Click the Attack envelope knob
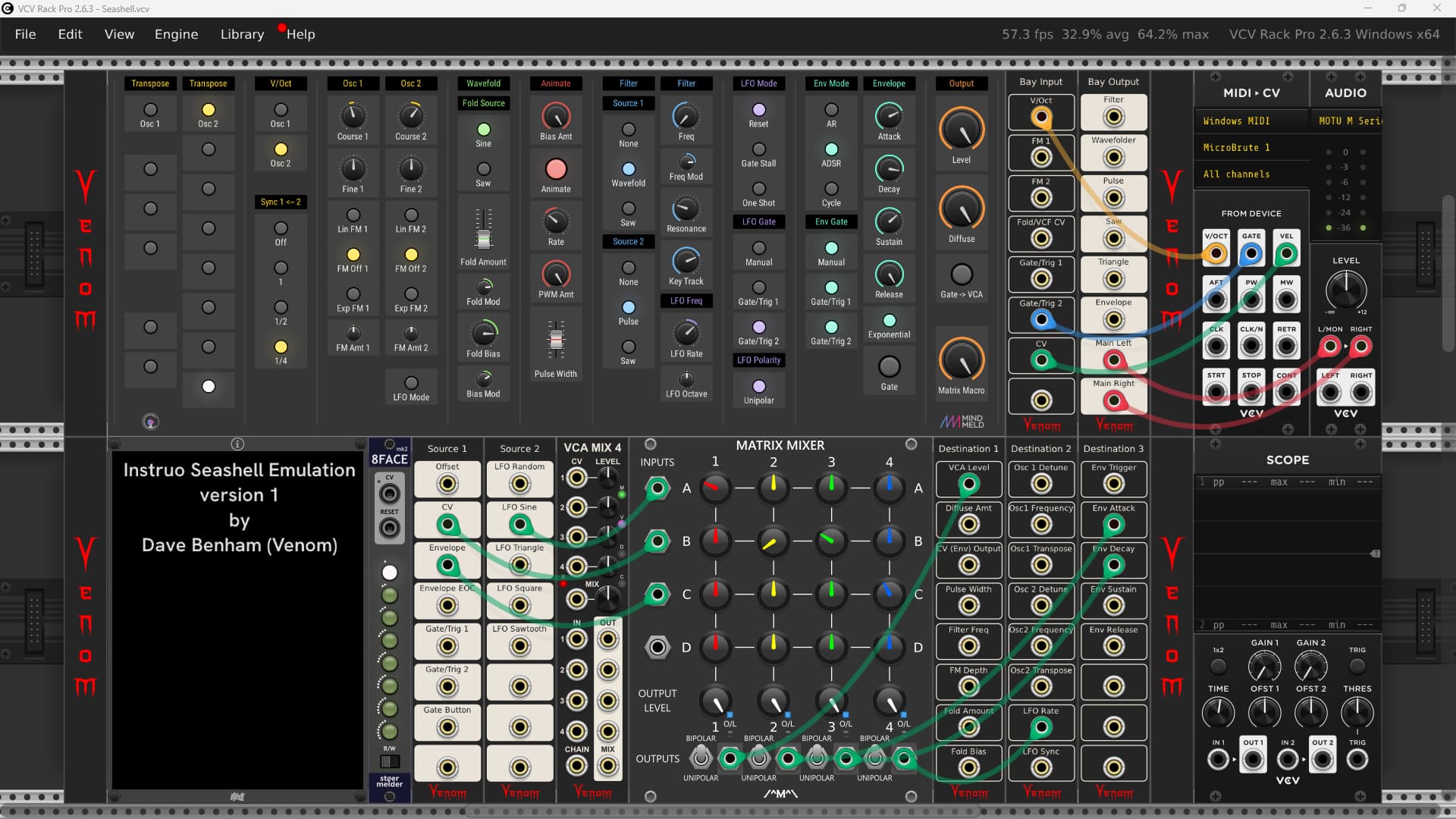 [889, 117]
